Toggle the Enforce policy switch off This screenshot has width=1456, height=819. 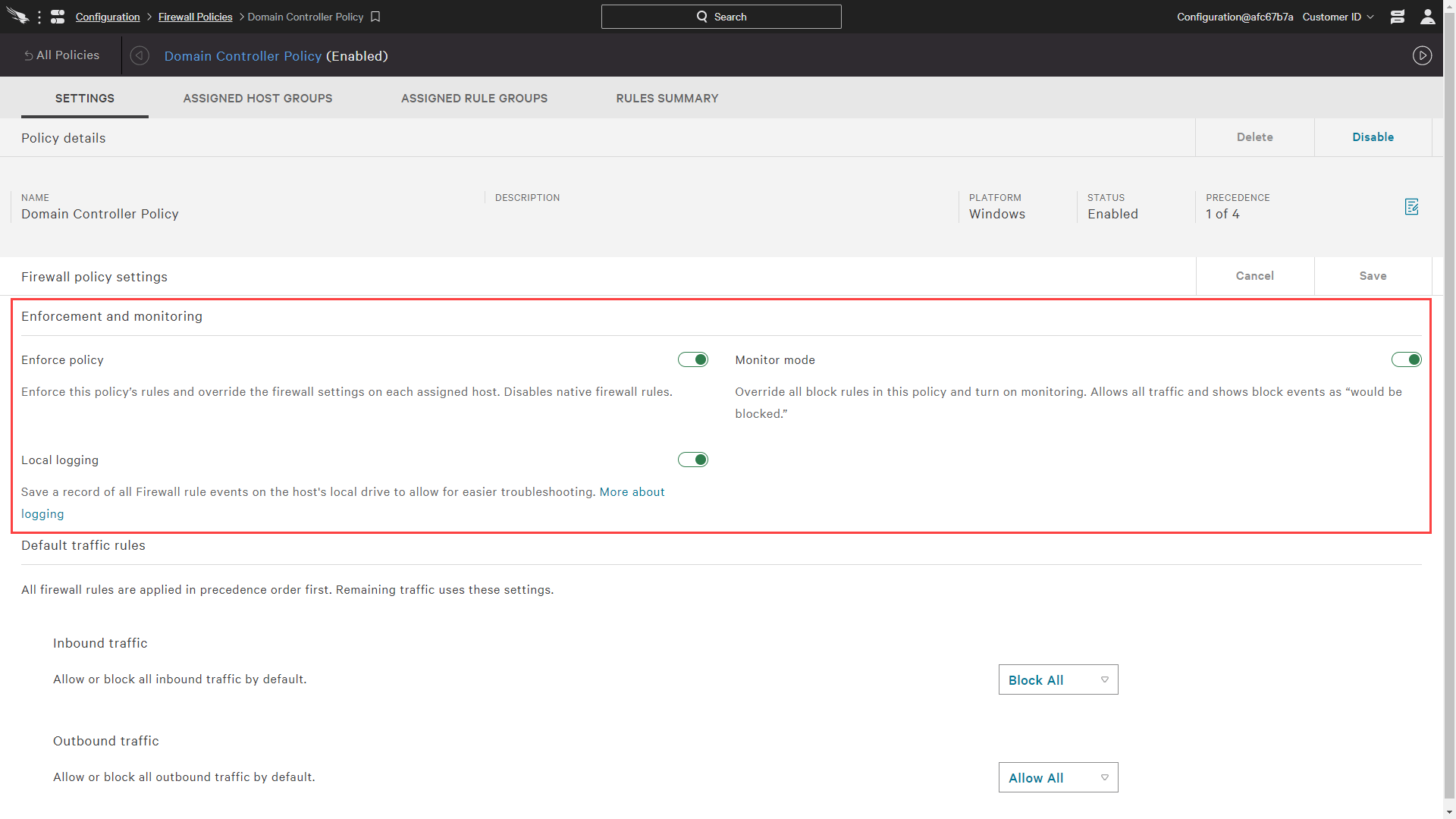tap(693, 360)
